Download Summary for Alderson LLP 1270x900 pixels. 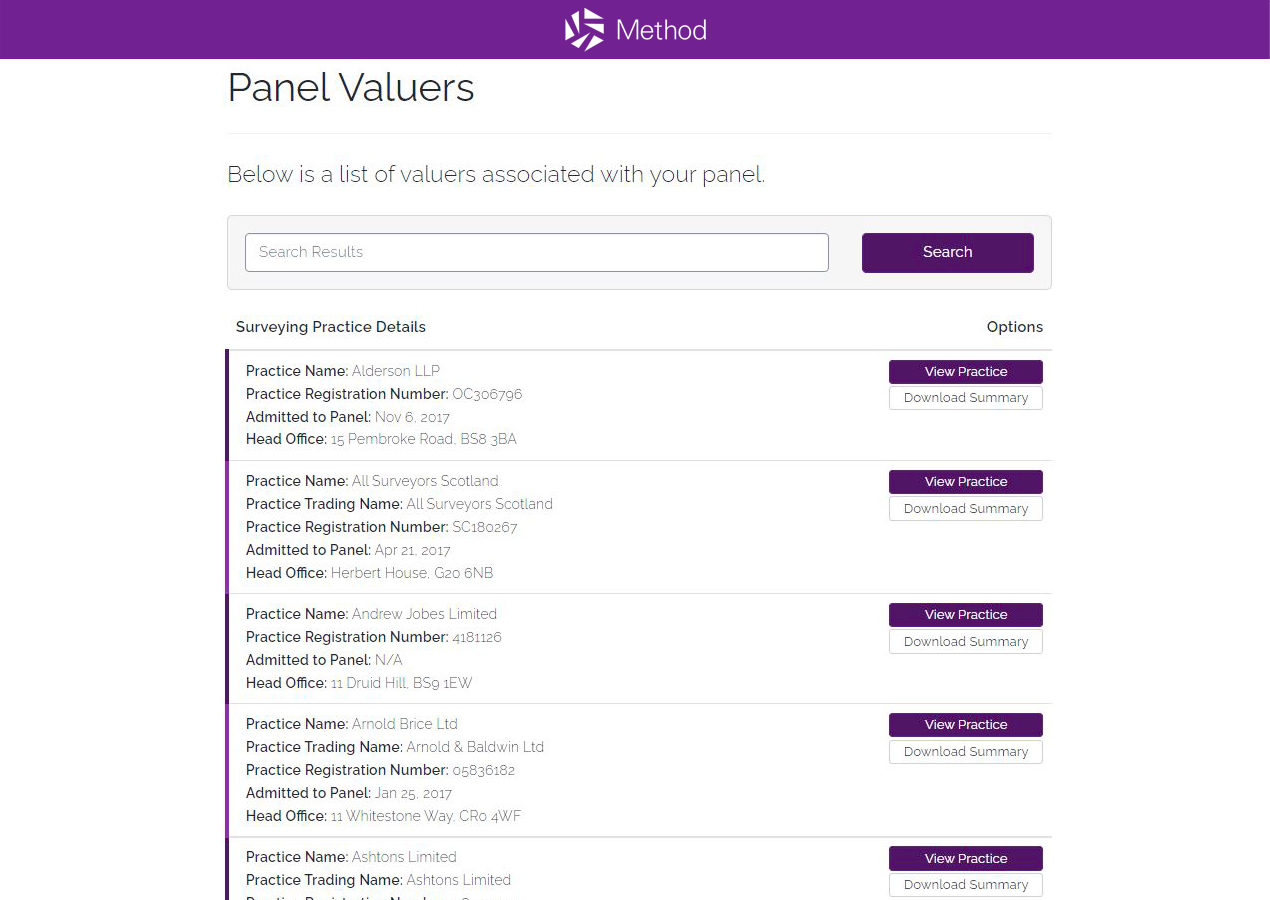(x=965, y=398)
